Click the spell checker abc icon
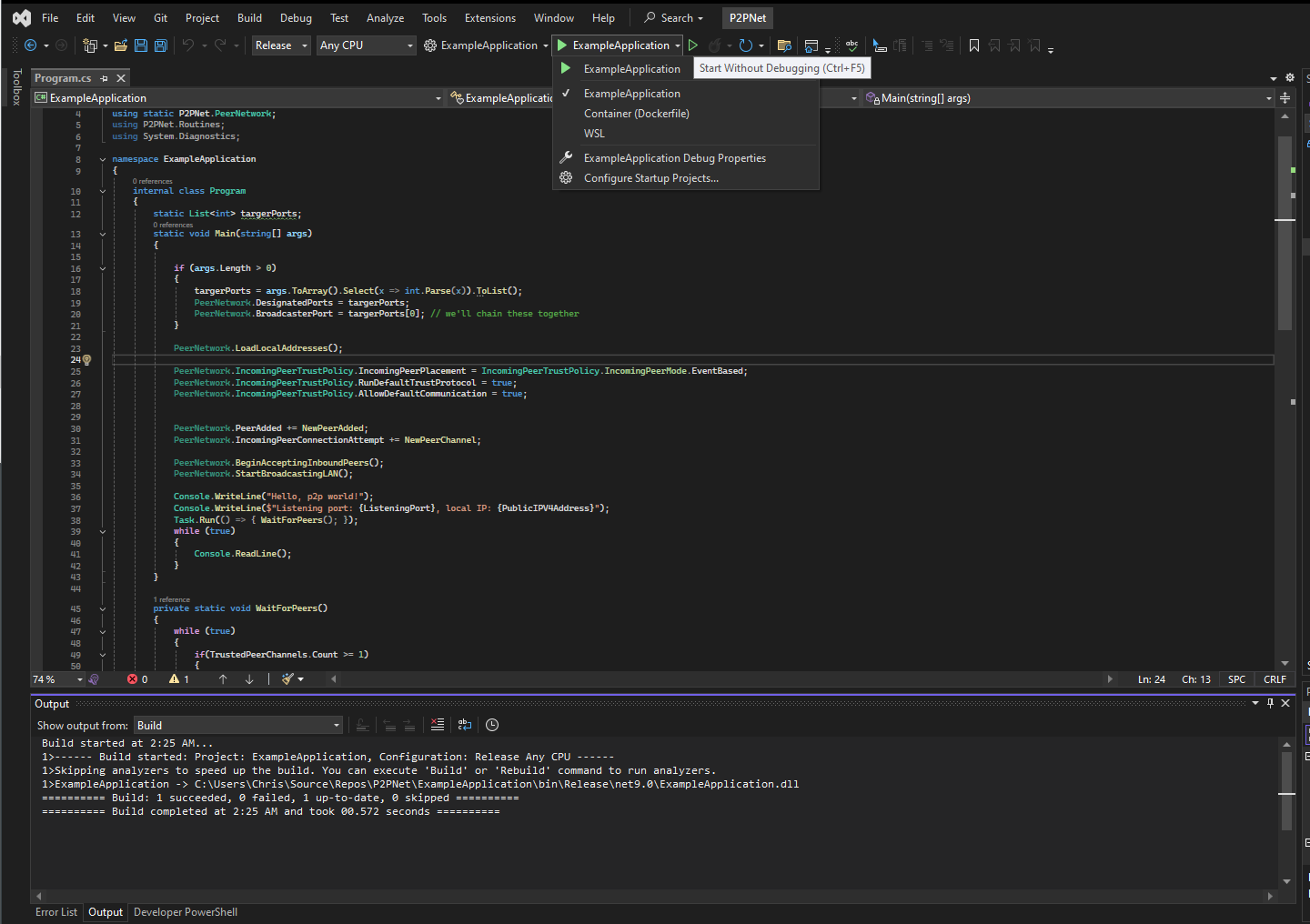Viewport: 1310px width, 924px height. click(851, 45)
